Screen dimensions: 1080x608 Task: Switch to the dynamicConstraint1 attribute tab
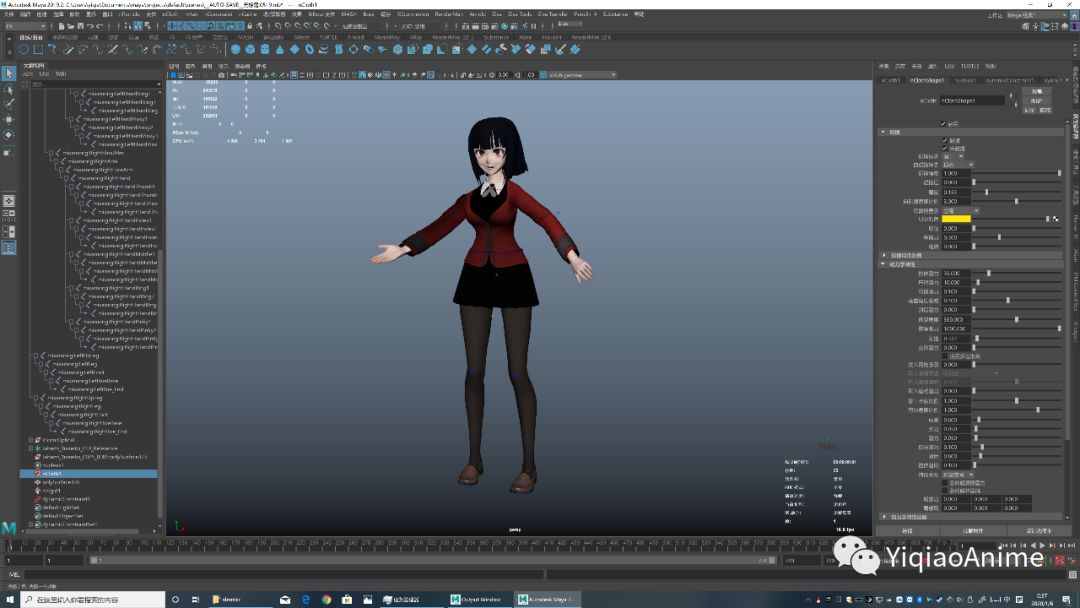point(1009,81)
